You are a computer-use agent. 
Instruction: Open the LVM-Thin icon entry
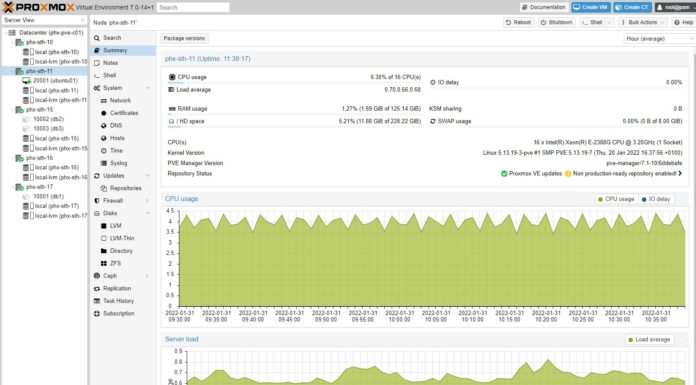coord(103,238)
